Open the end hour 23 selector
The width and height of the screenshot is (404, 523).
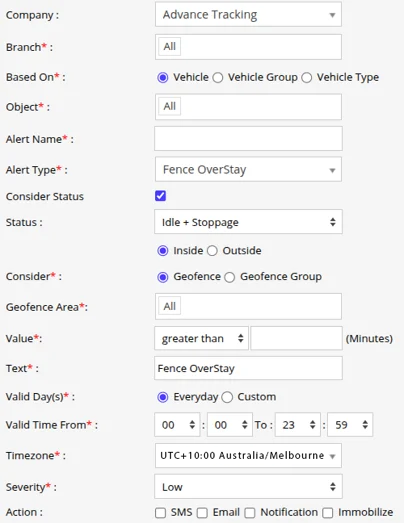(x=298, y=425)
